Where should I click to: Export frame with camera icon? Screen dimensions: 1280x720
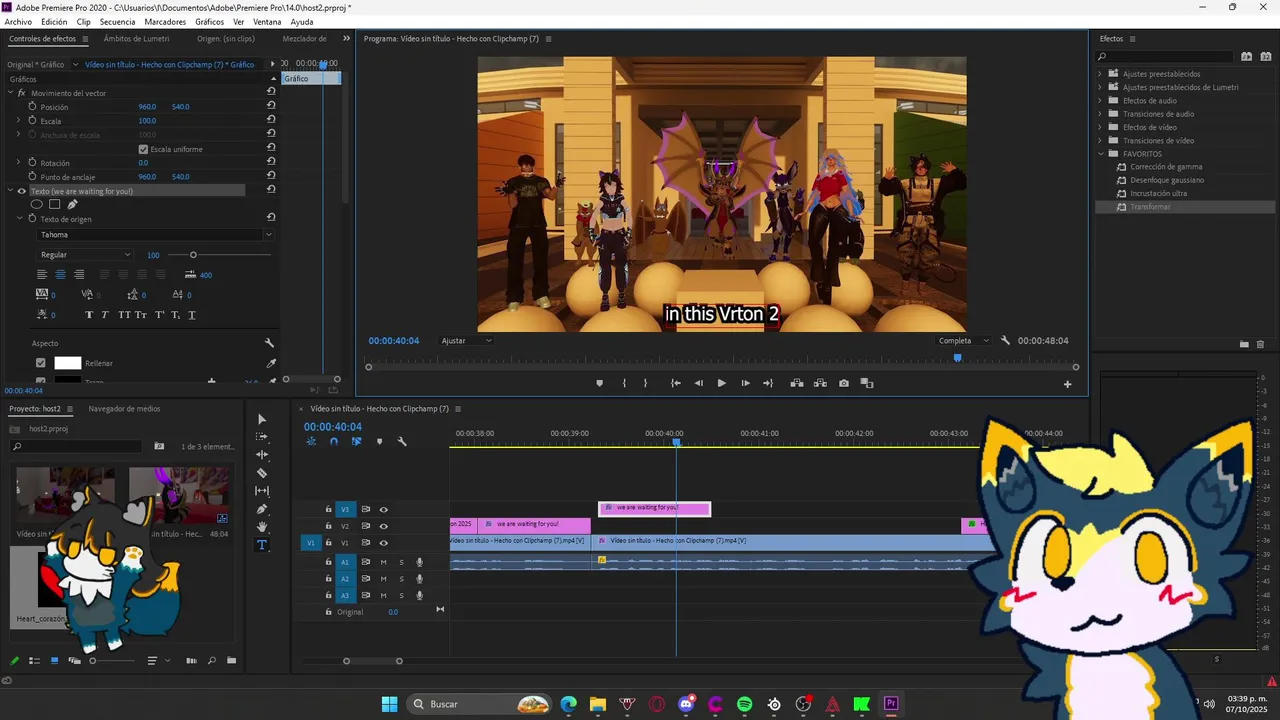click(x=844, y=383)
